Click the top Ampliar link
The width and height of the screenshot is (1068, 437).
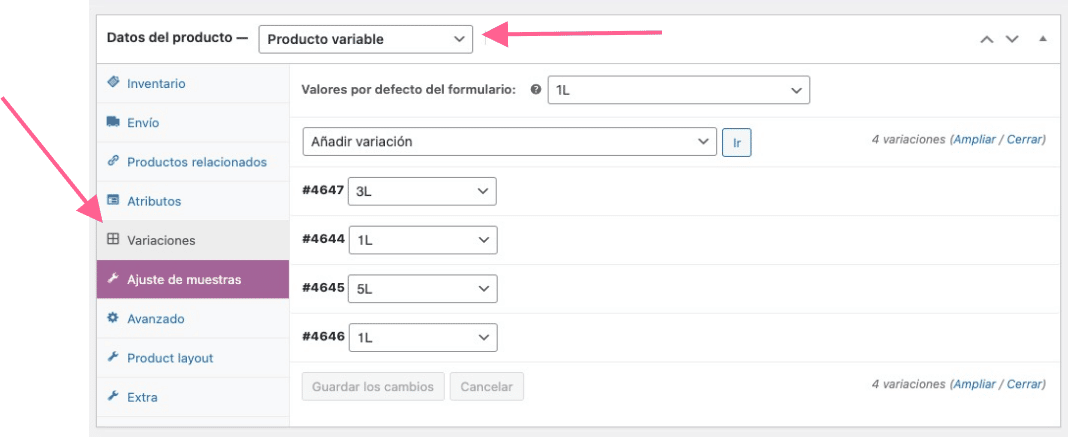point(974,139)
